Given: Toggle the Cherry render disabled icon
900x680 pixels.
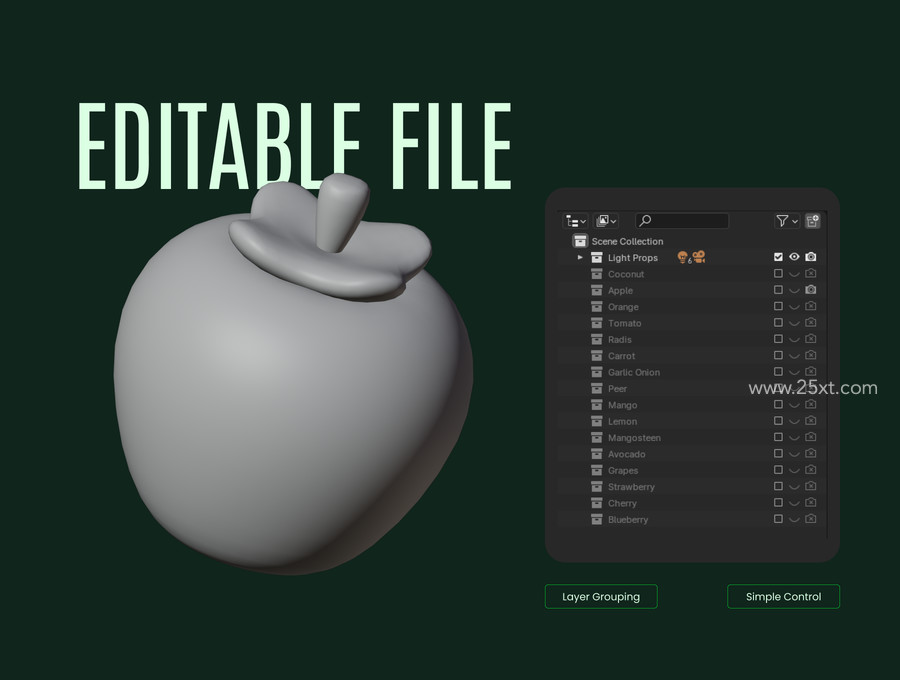Looking at the screenshot, I should tap(810, 503).
